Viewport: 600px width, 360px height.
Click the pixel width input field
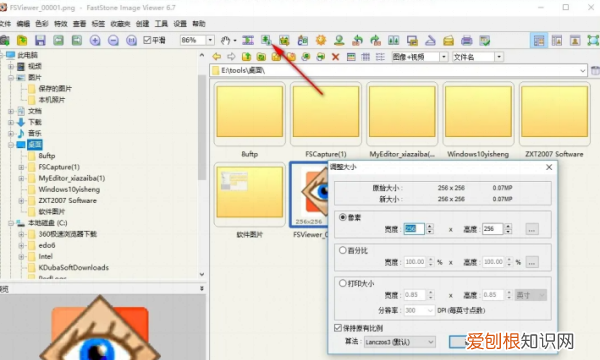[x=414, y=229]
